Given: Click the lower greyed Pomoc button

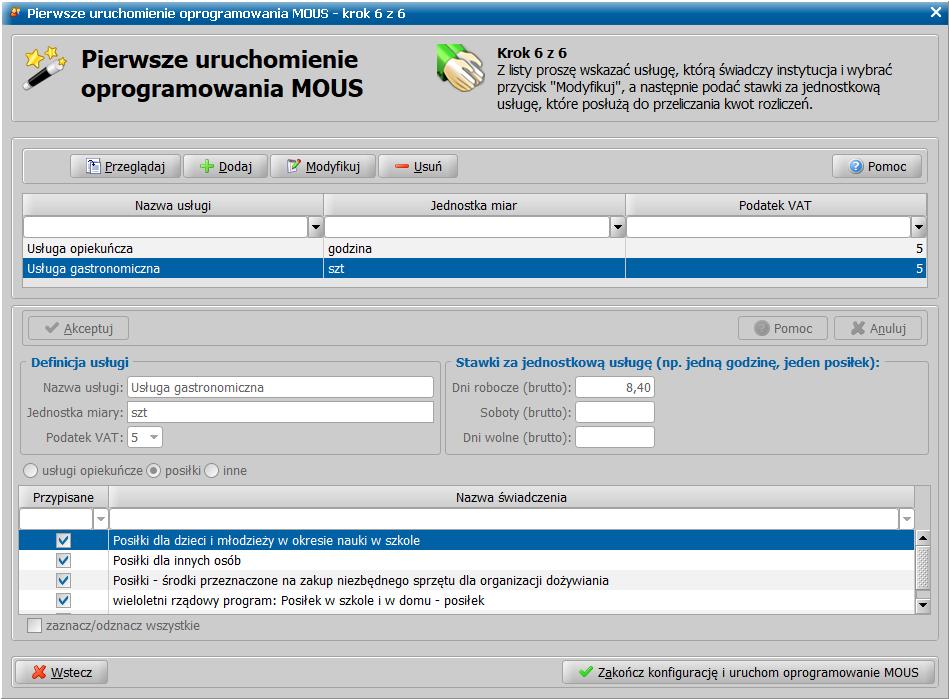Looking at the screenshot, I should (x=783, y=329).
